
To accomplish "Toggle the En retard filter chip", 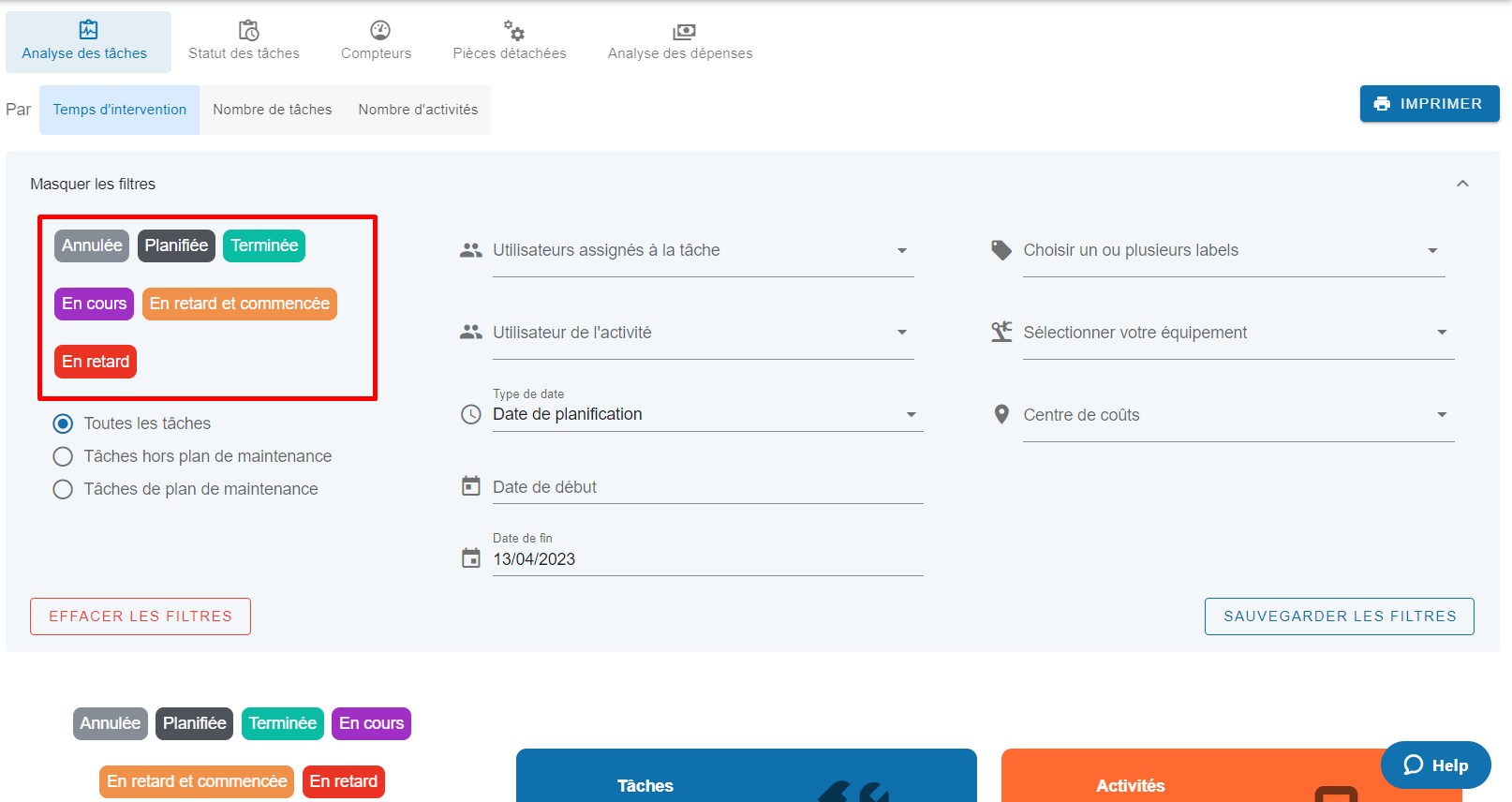I will pyautogui.click(x=96, y=362).
